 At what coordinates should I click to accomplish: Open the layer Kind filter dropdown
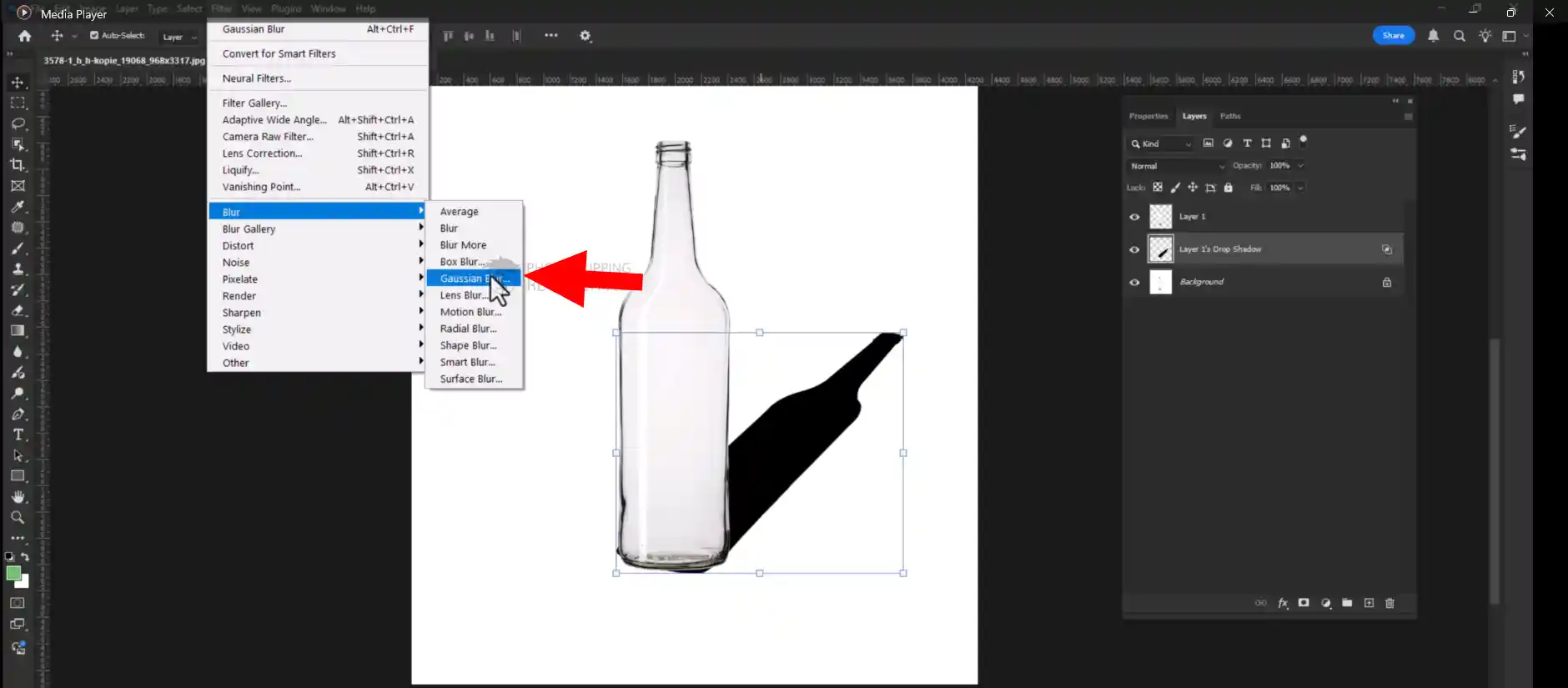point(1161,143)
